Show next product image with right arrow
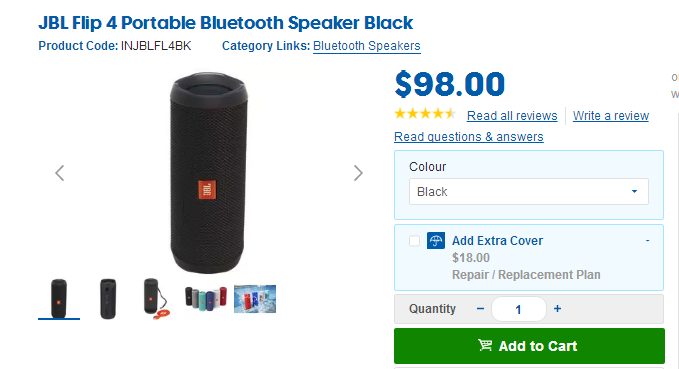The height and width of the screenshot is (369, 679). click(x=358, y=173)
